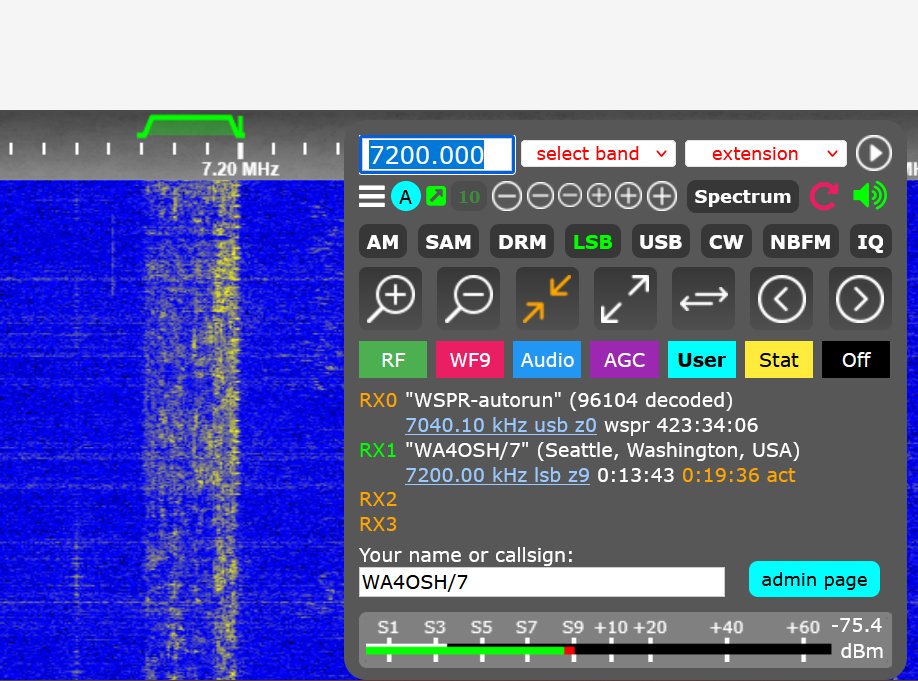Select DRM mode
The image size is (918, 681).
[522, 241]
